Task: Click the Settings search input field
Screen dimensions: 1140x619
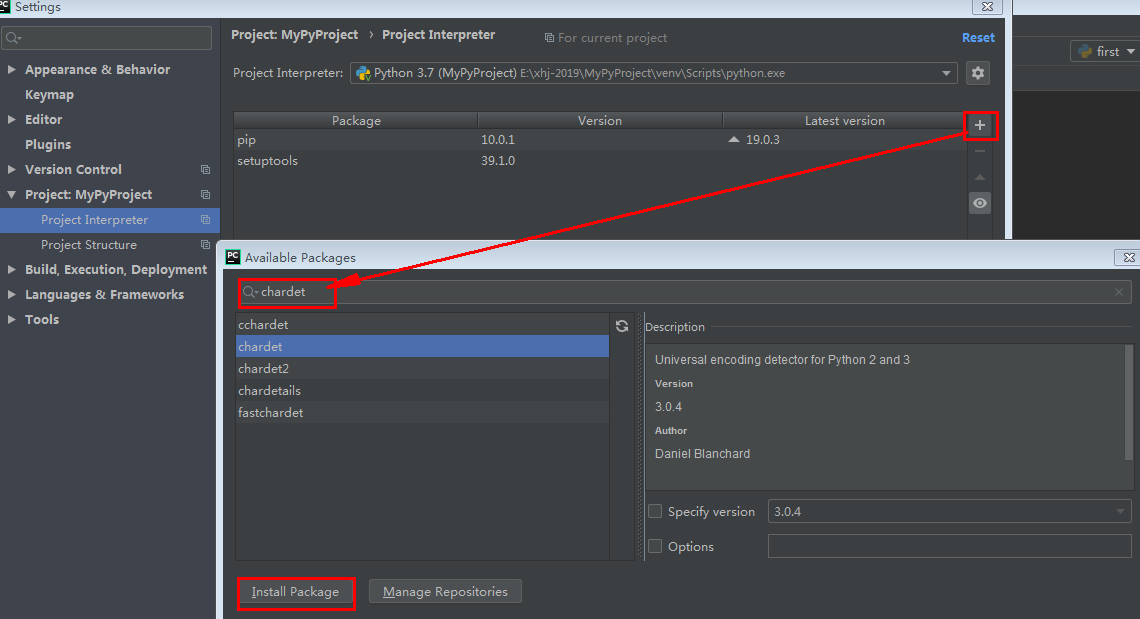Action: (107, 38)
